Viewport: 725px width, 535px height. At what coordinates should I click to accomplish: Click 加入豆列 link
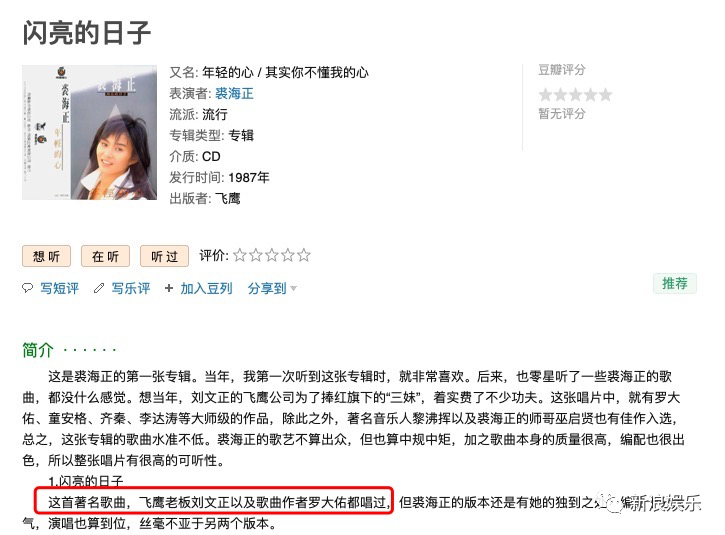206,288
